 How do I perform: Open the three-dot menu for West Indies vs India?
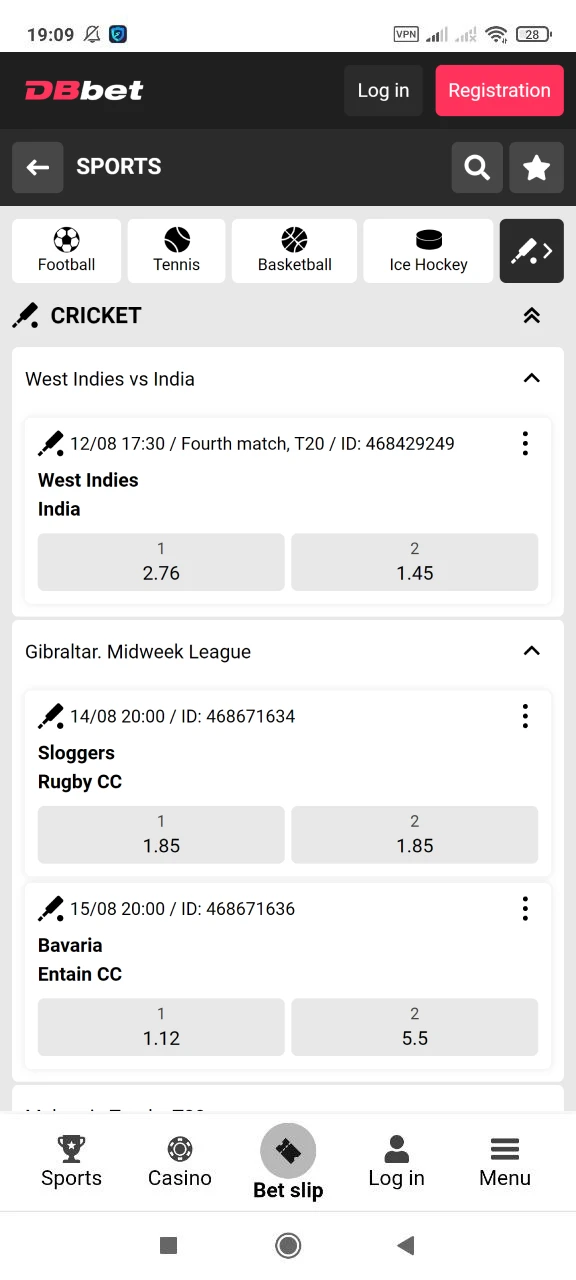pyautogui.click(x=525, y=443)
